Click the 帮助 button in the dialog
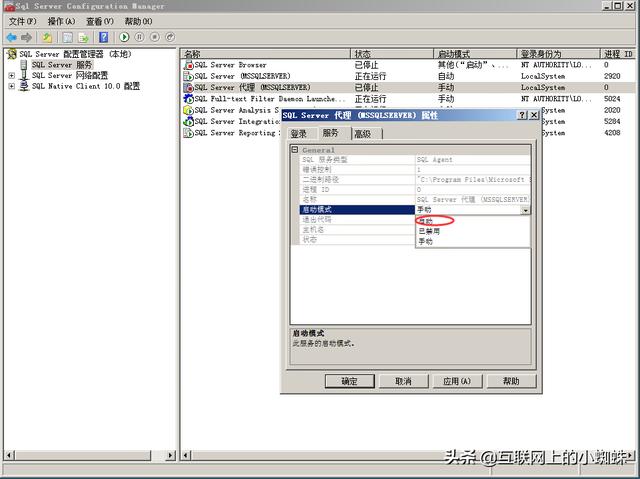This screenshot has height=479, width=640. tap(511, 381)
